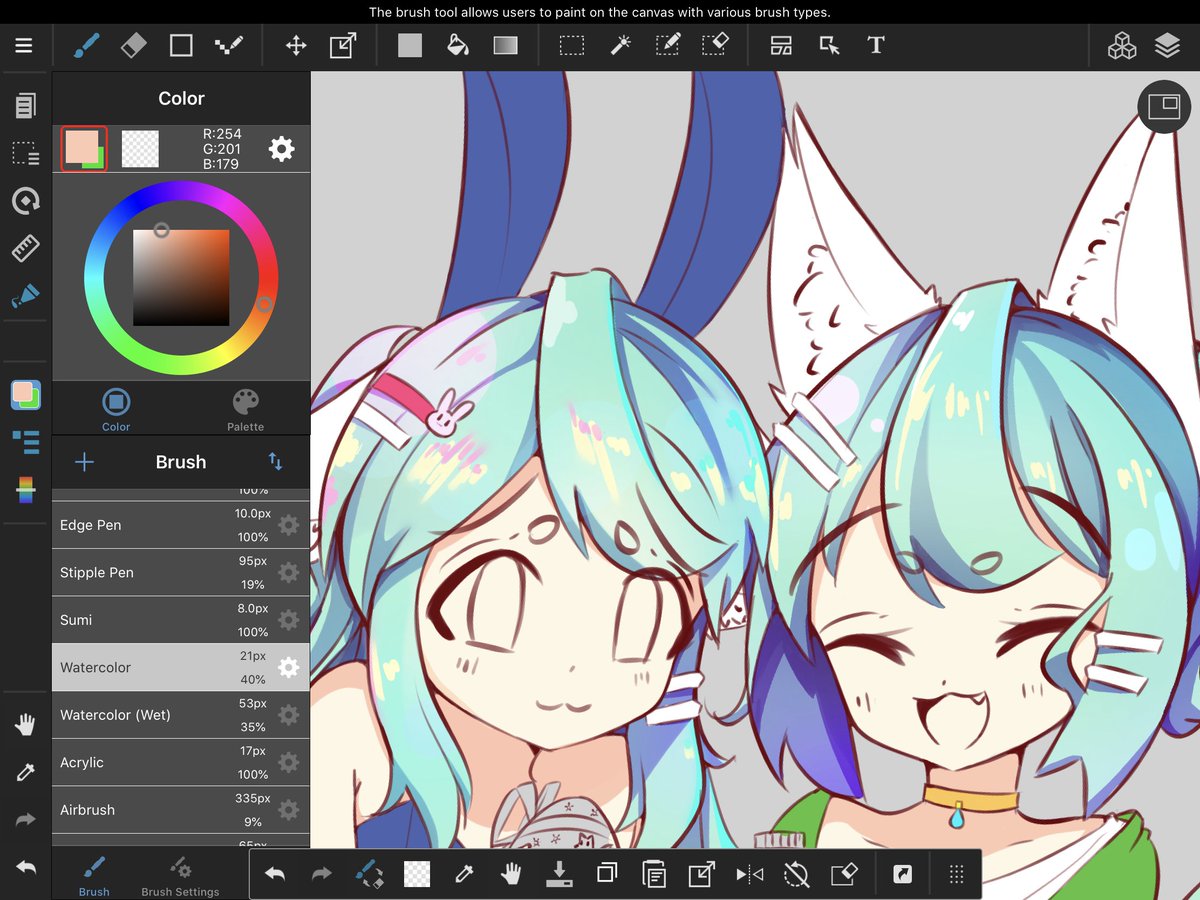Open Airbrush settings gear
The width and height of the screenshot is (1200, 900).
click(289, 810)
